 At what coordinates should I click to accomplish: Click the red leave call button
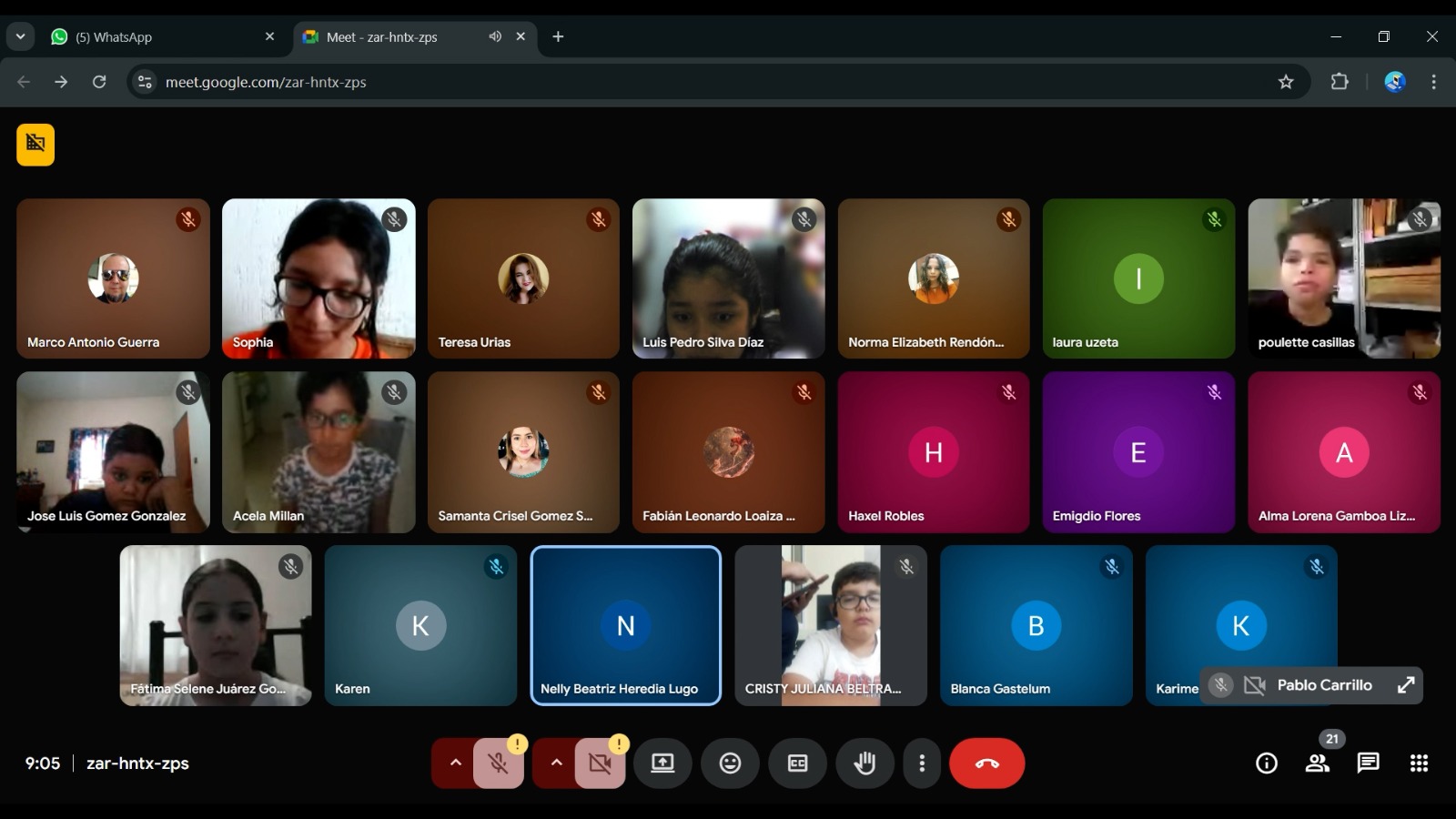point(986,763)
